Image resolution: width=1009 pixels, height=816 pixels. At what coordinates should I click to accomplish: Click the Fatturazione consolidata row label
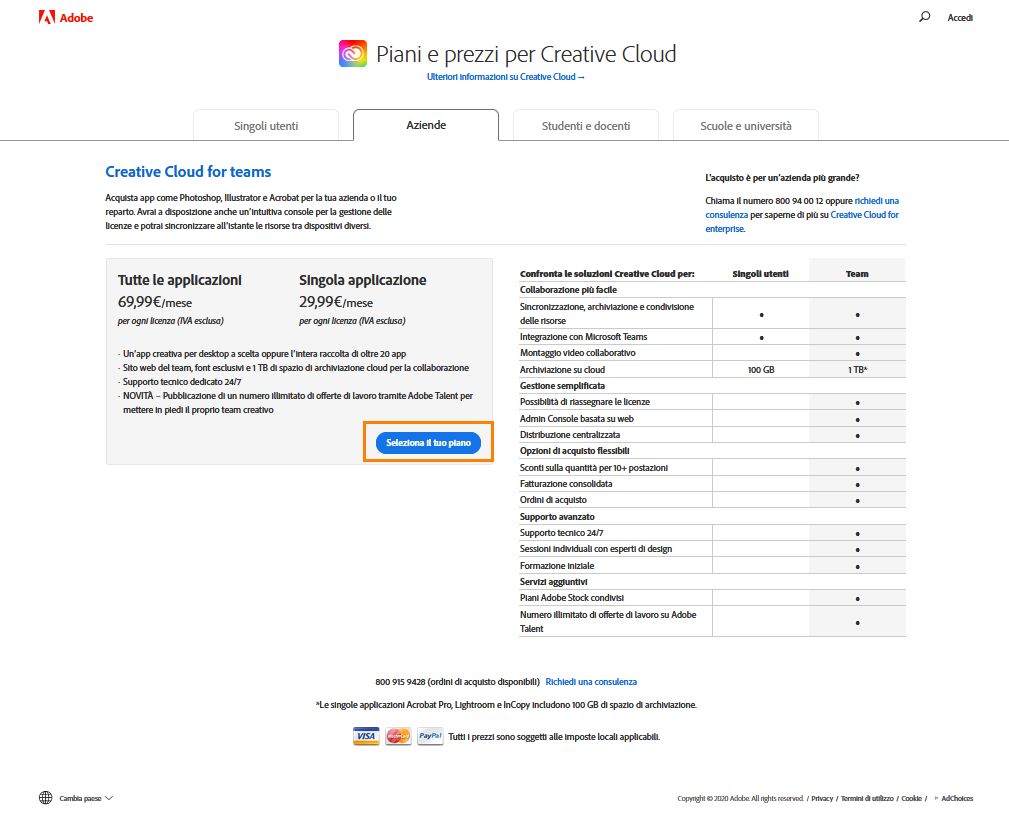pos(566,483)
